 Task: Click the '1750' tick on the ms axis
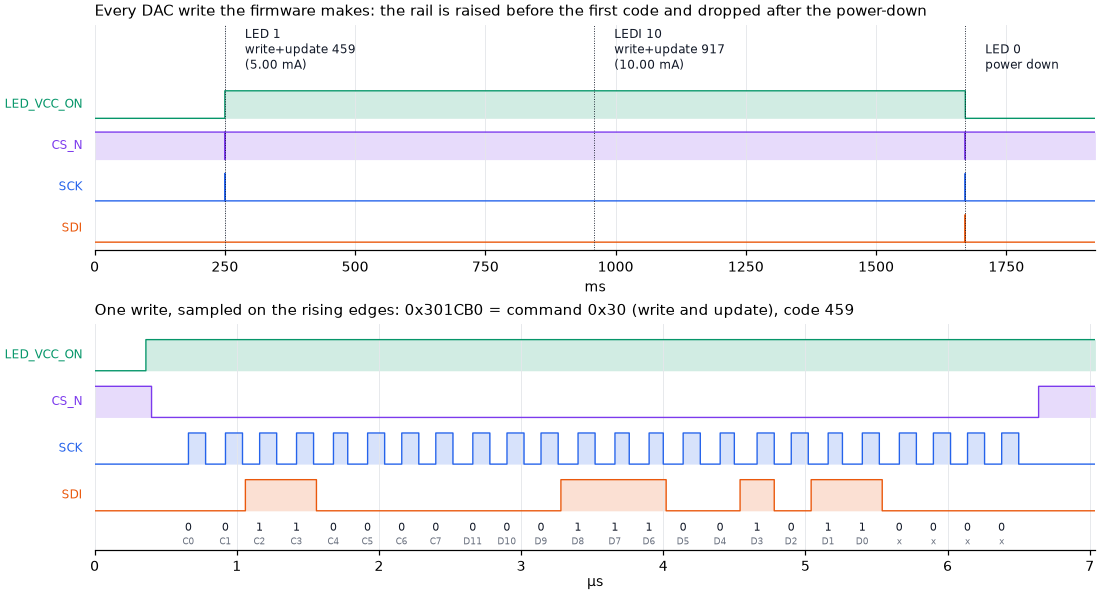pyautogui.click(x=1006, y=267)
